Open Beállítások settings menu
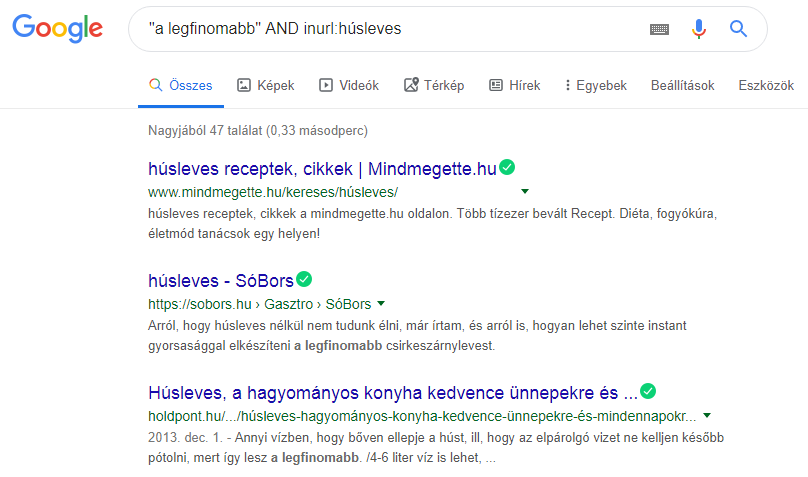 pos(682,86)
